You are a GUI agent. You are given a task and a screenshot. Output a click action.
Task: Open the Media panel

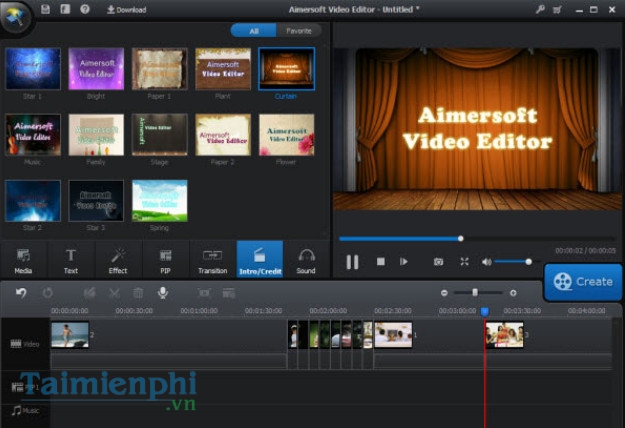coord(23,260)
